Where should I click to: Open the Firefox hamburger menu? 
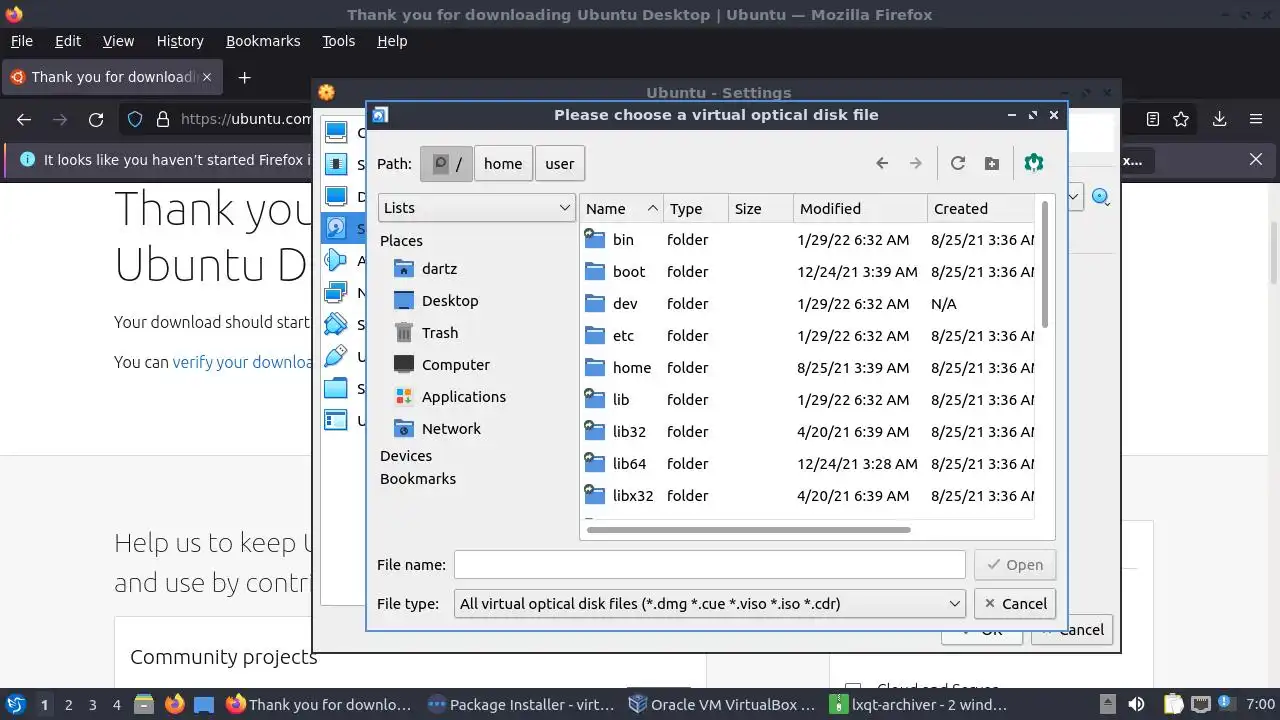coord(1256,120)
